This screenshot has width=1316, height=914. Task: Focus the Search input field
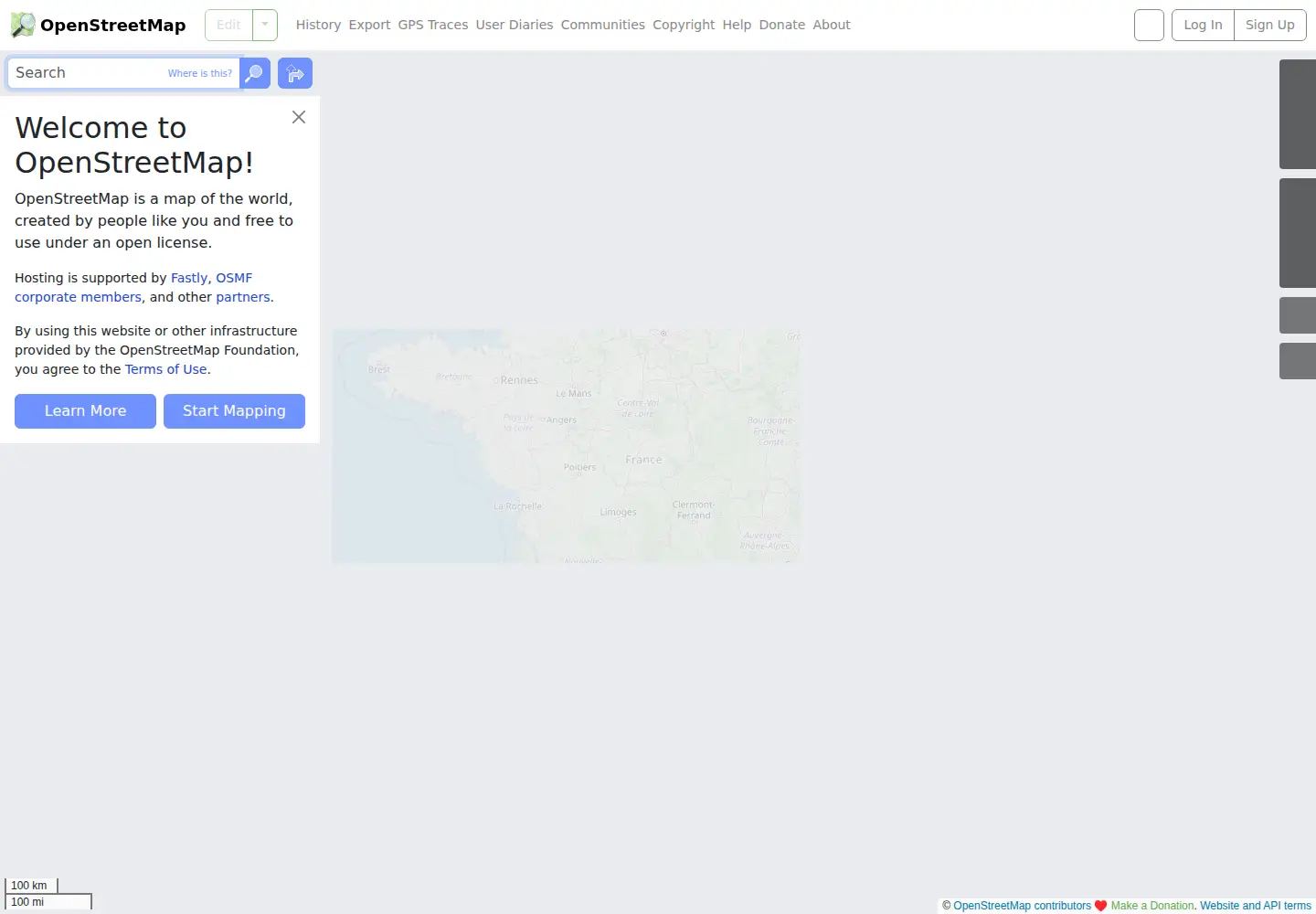[x=123, y=73]
